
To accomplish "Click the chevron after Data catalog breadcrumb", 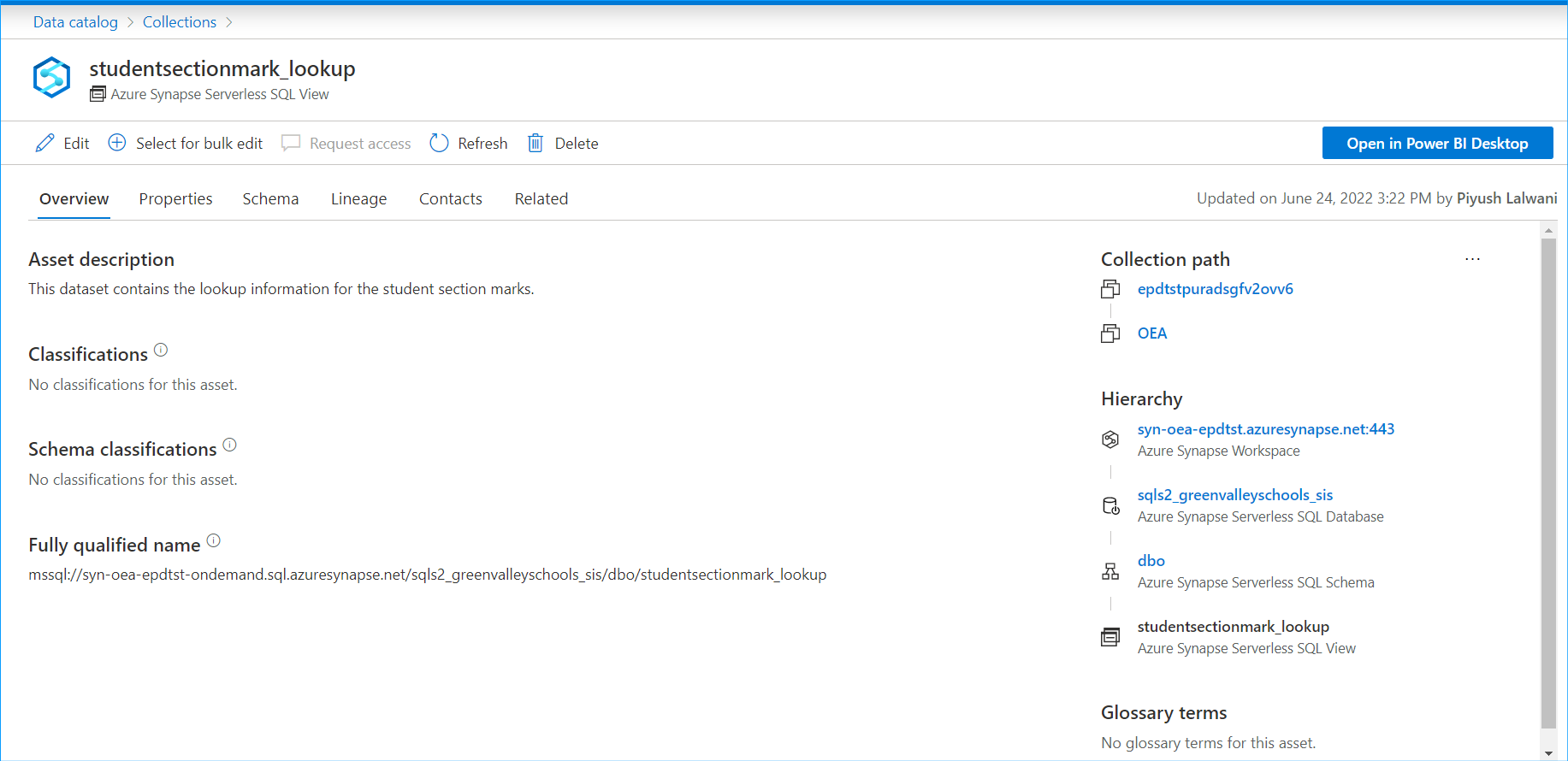I will click(130, 22).
